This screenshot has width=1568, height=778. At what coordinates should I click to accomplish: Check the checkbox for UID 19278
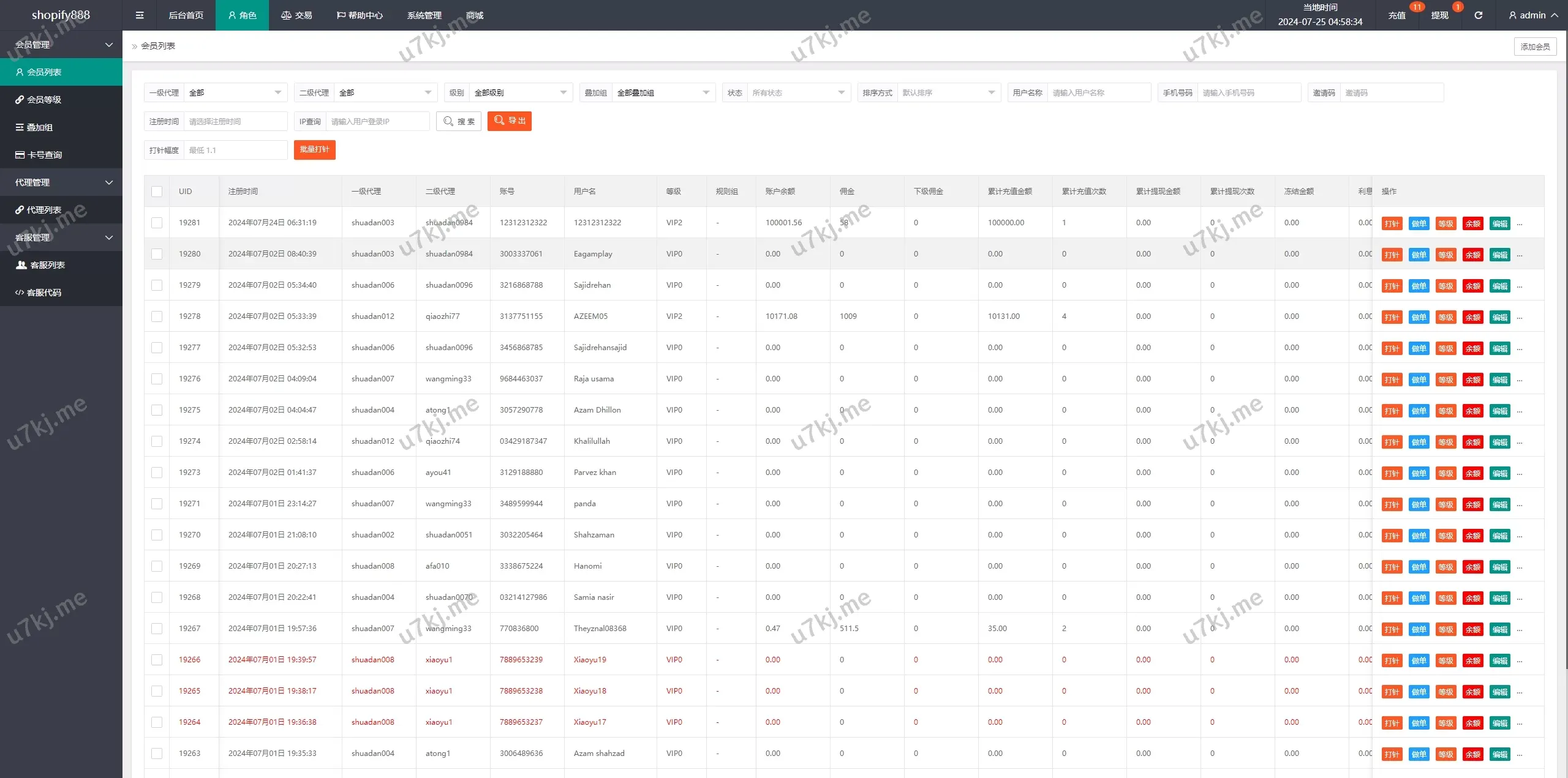(157, 316)
